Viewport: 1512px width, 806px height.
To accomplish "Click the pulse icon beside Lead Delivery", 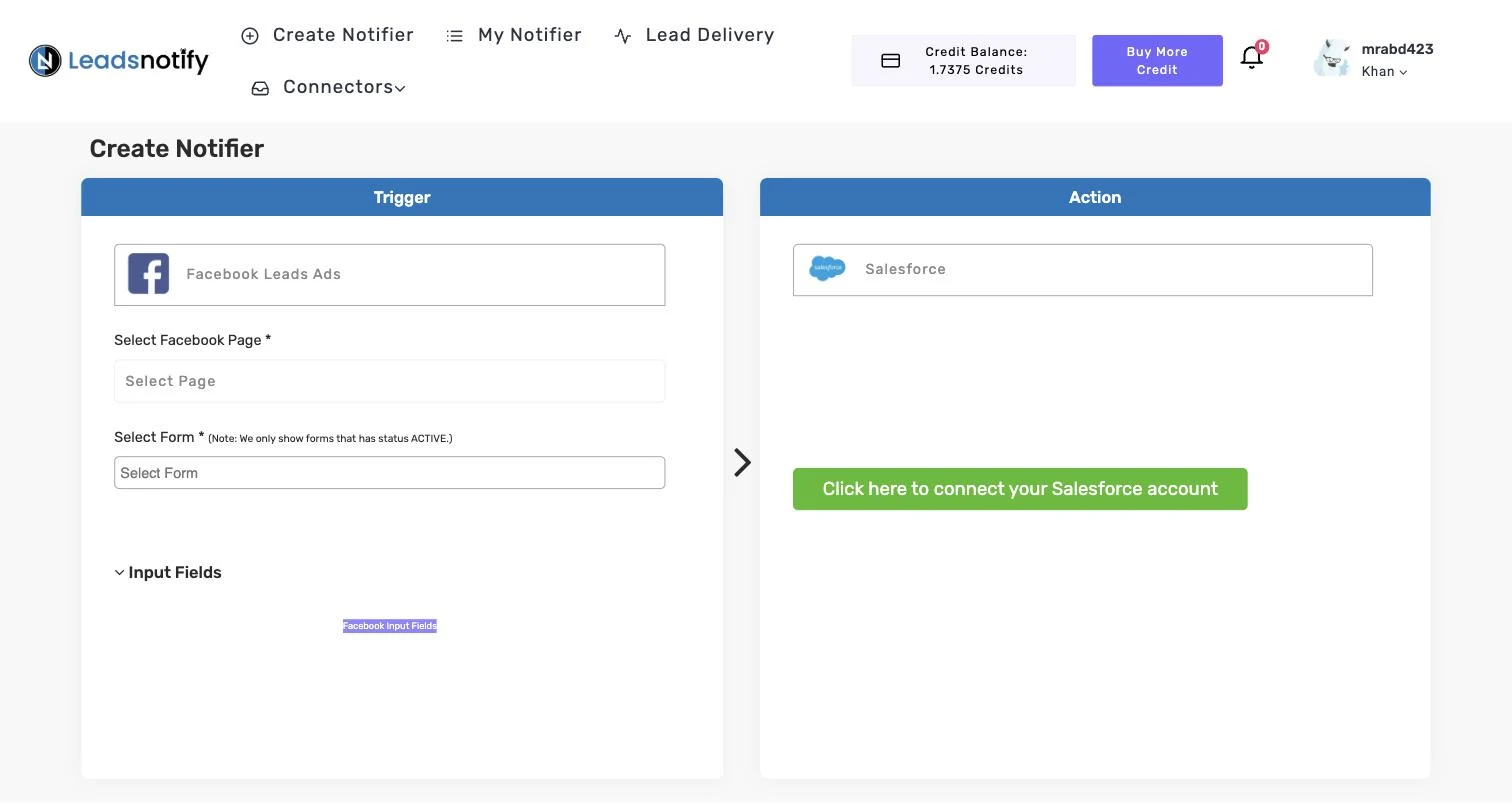I will tap(623, 36).
